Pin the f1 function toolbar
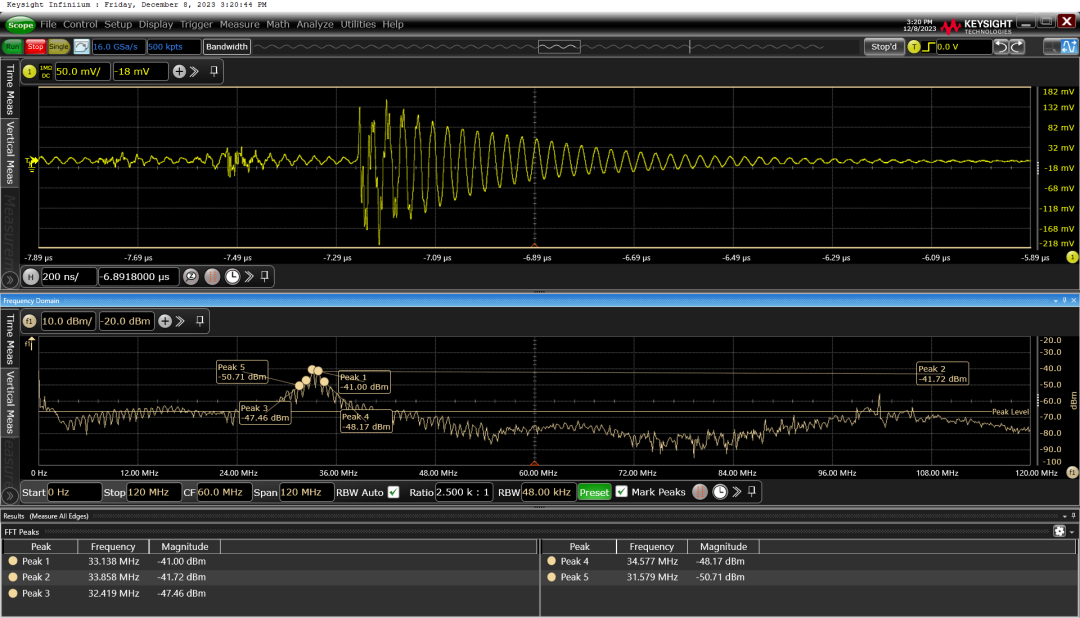The height and width of the screenshot is (618, 1080). coord(200,321)
